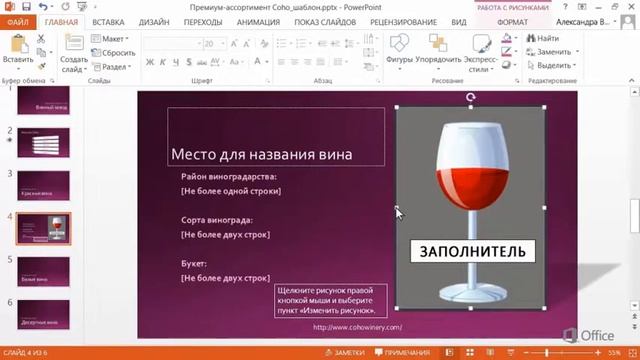Fit slide to window icon
Image resolution: width=640 pixels, height=360 pixels.
[x=632, y=353]
